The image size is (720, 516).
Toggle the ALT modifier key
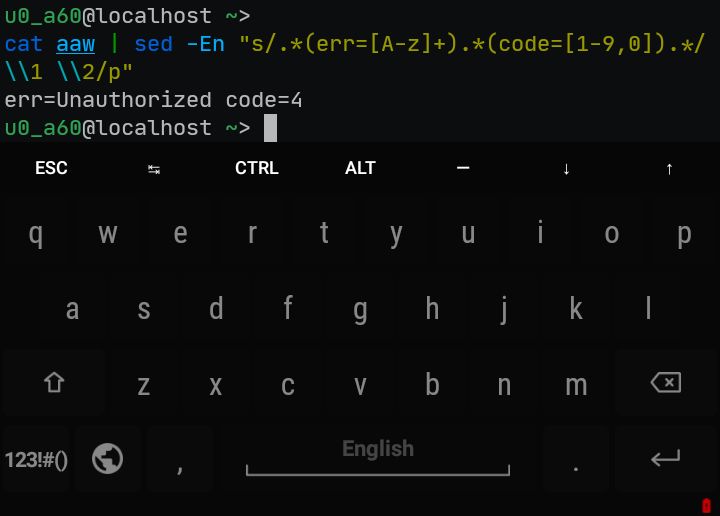tap(360, 168)
